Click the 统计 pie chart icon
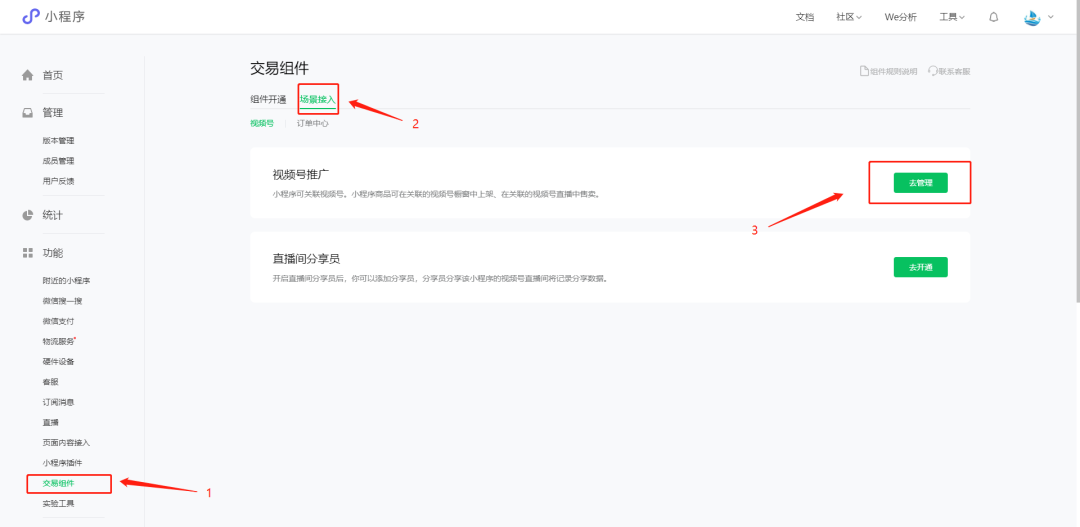The height and width of the screenshot is (527, 1080). pos(28,215)
